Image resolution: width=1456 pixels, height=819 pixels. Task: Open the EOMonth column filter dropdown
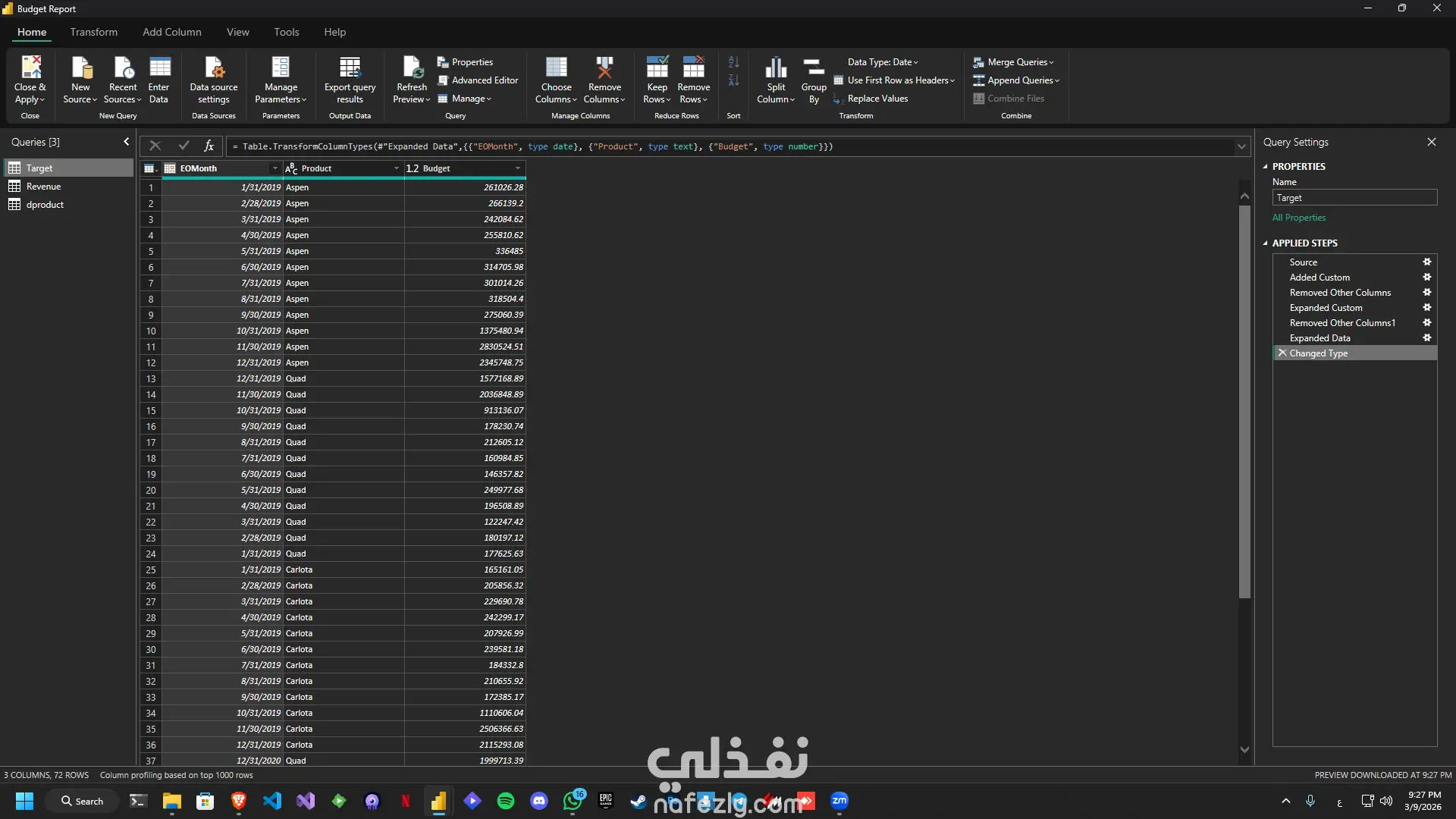click(275, 168)
